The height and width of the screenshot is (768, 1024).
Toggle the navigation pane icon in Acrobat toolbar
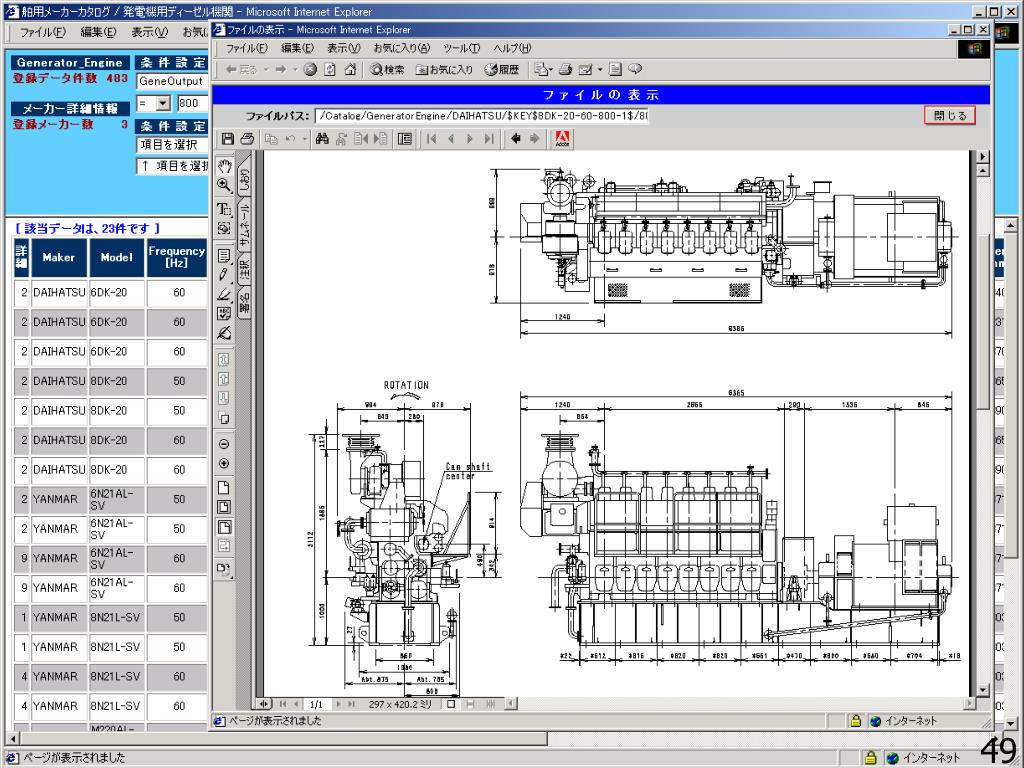pyautogui.click(x=405, y=138)
